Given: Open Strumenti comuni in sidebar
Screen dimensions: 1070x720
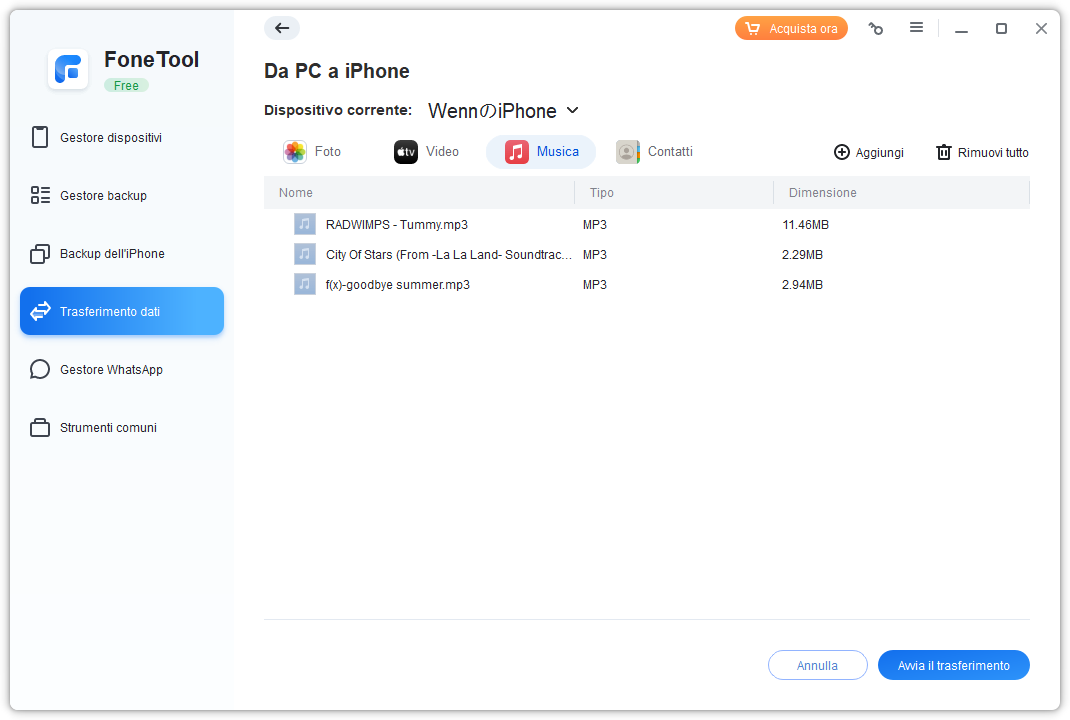Looking at the screenshot, I should [108, 428].
